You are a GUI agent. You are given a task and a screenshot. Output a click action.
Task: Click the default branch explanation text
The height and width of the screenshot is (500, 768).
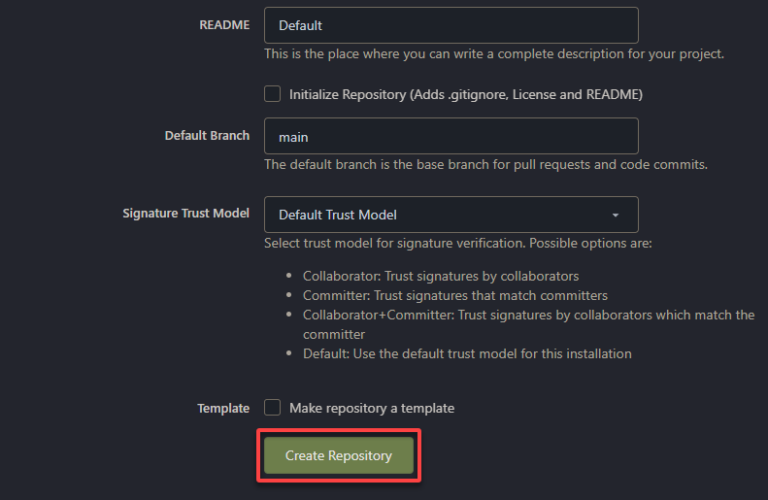click(x=486, y=165)
